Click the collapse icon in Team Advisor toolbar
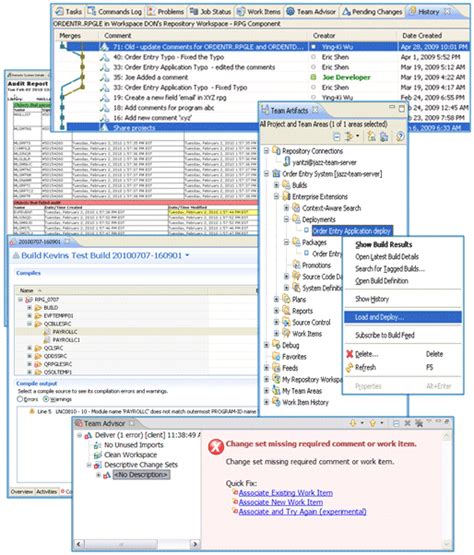Image resolution: width=474 pixels, height=555 pixels. 396,424
